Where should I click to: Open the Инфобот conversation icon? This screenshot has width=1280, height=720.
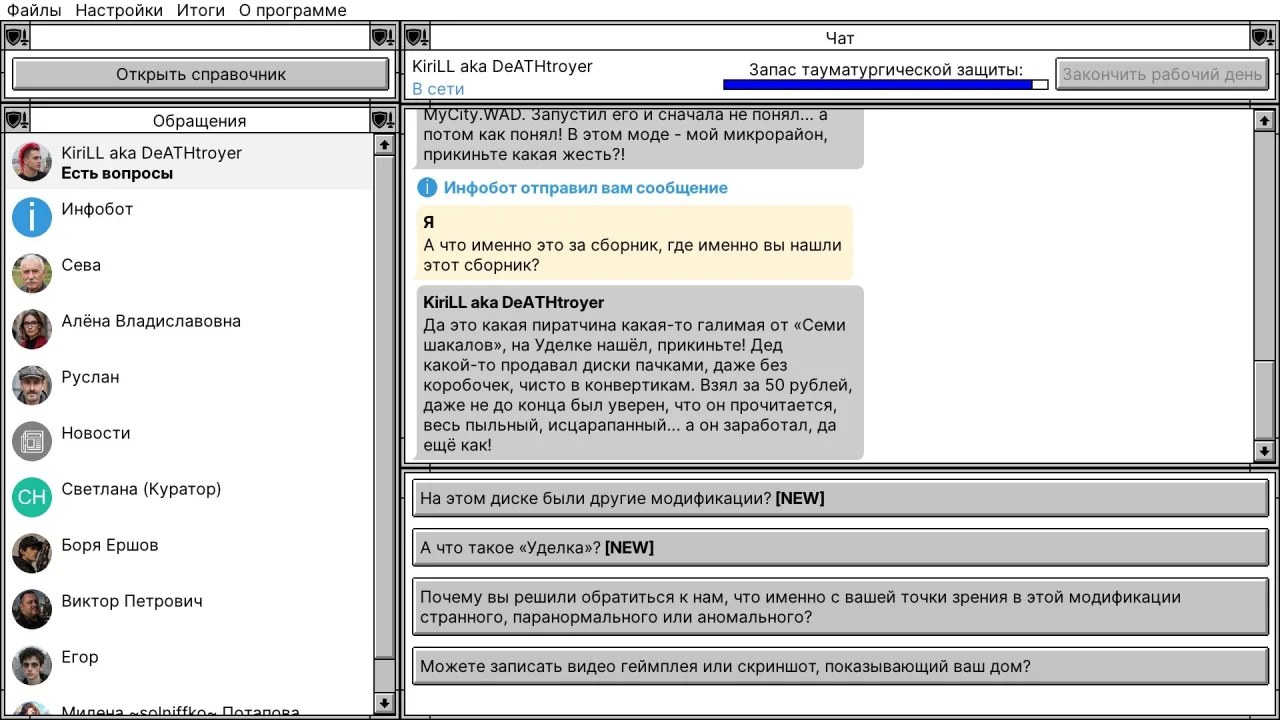32,218
